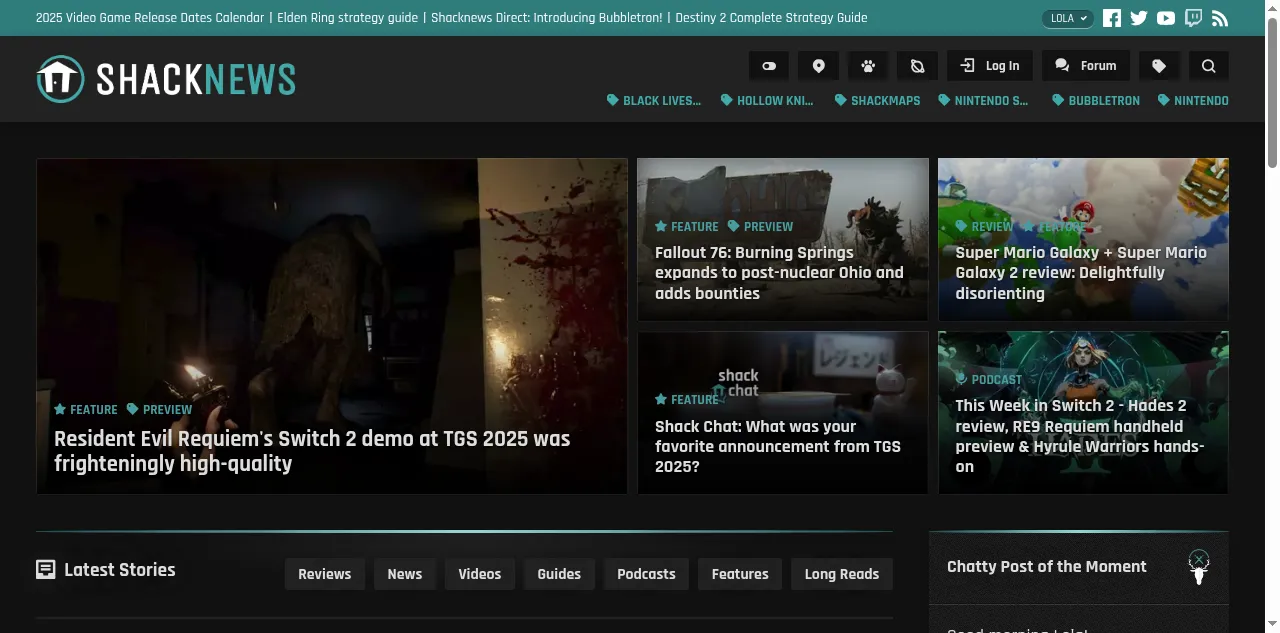1280x633 pixels.
Task: Open the BLACK LIVES... tag link
Action: click(x=654, y=100)
